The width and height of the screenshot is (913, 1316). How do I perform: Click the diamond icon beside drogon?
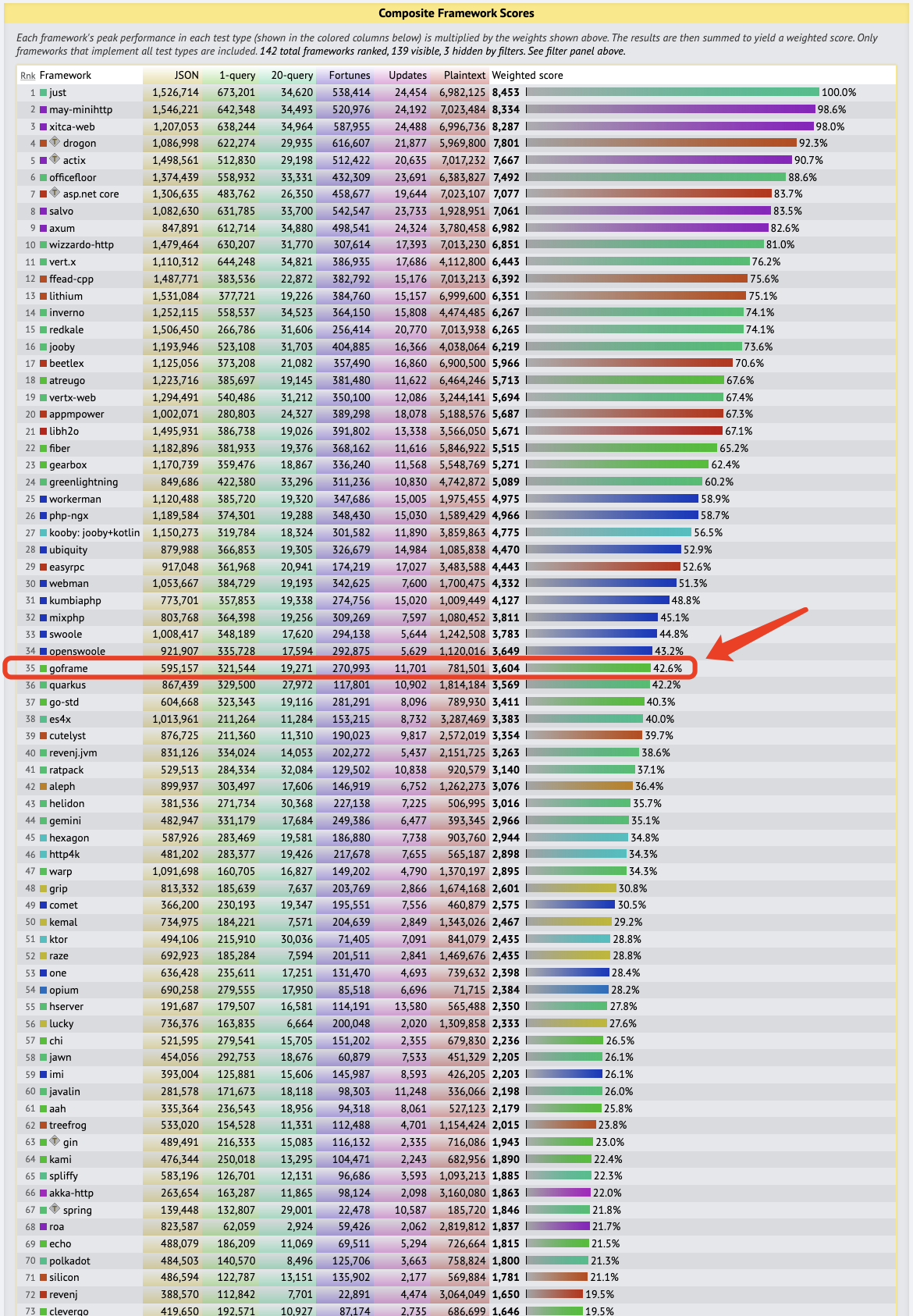(x=55, y=142)
